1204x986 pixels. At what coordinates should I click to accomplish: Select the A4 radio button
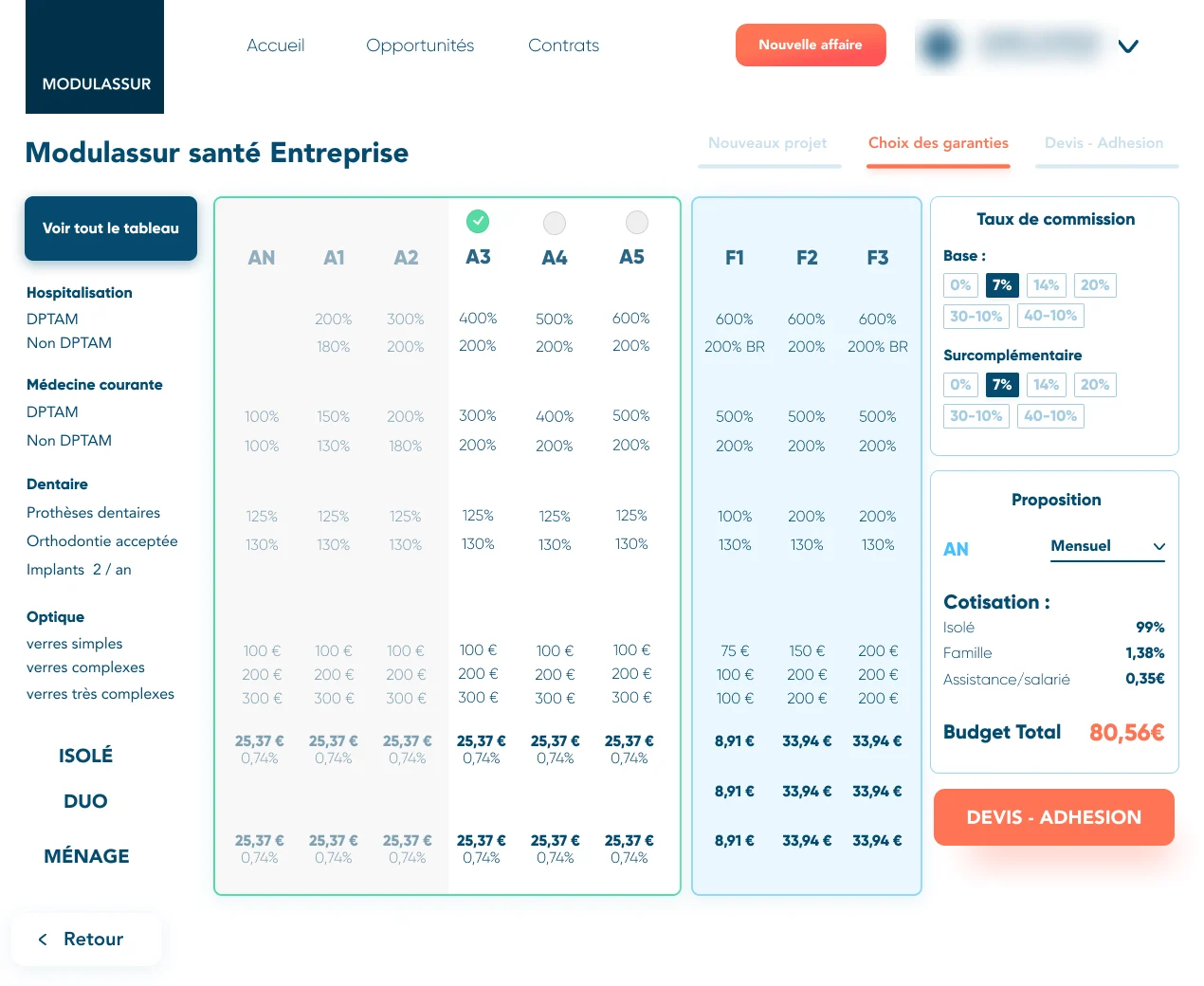(x=555, y=223)
